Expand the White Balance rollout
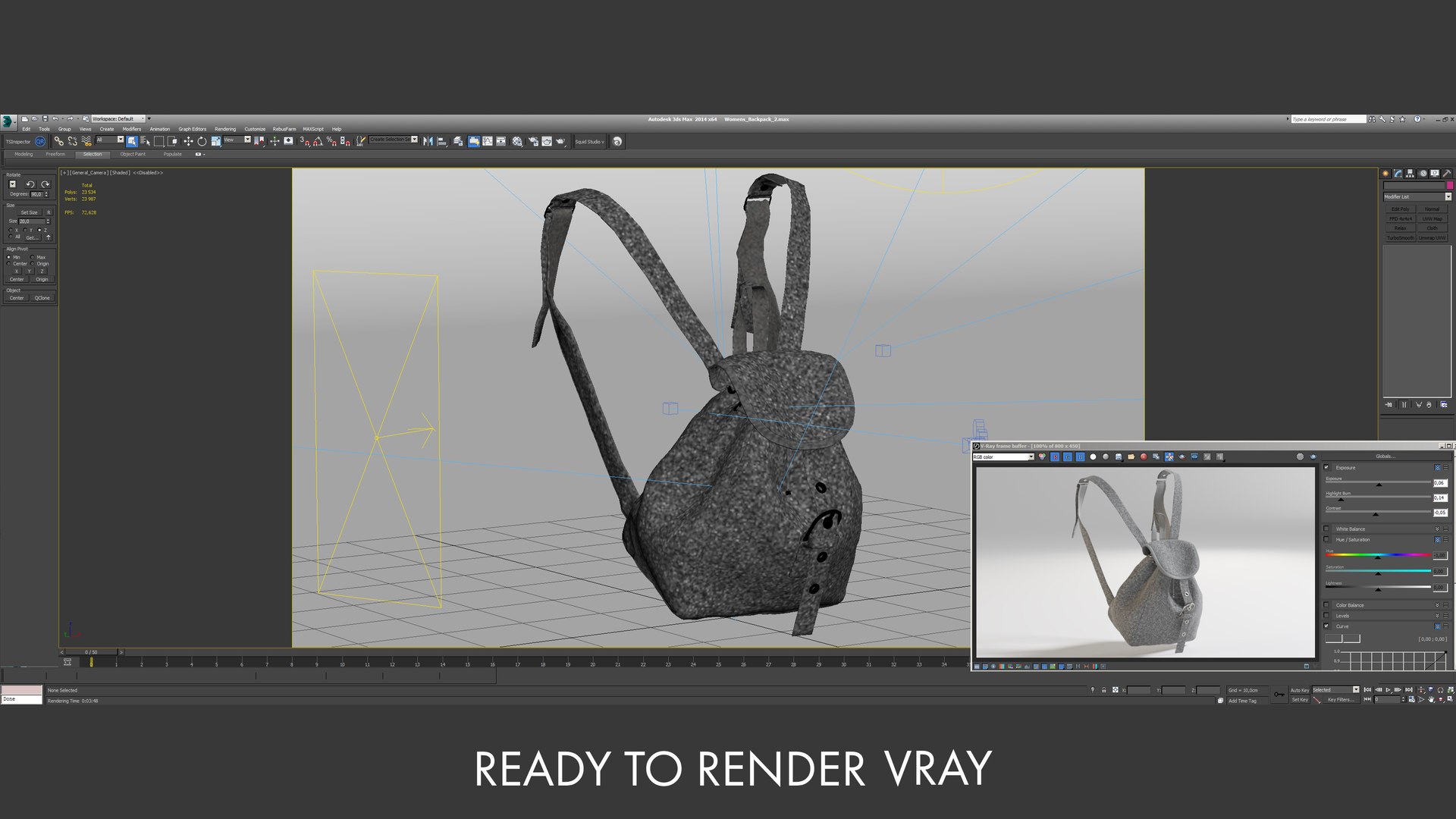This screenshot has height=819, width=1456. (1437, 529)
